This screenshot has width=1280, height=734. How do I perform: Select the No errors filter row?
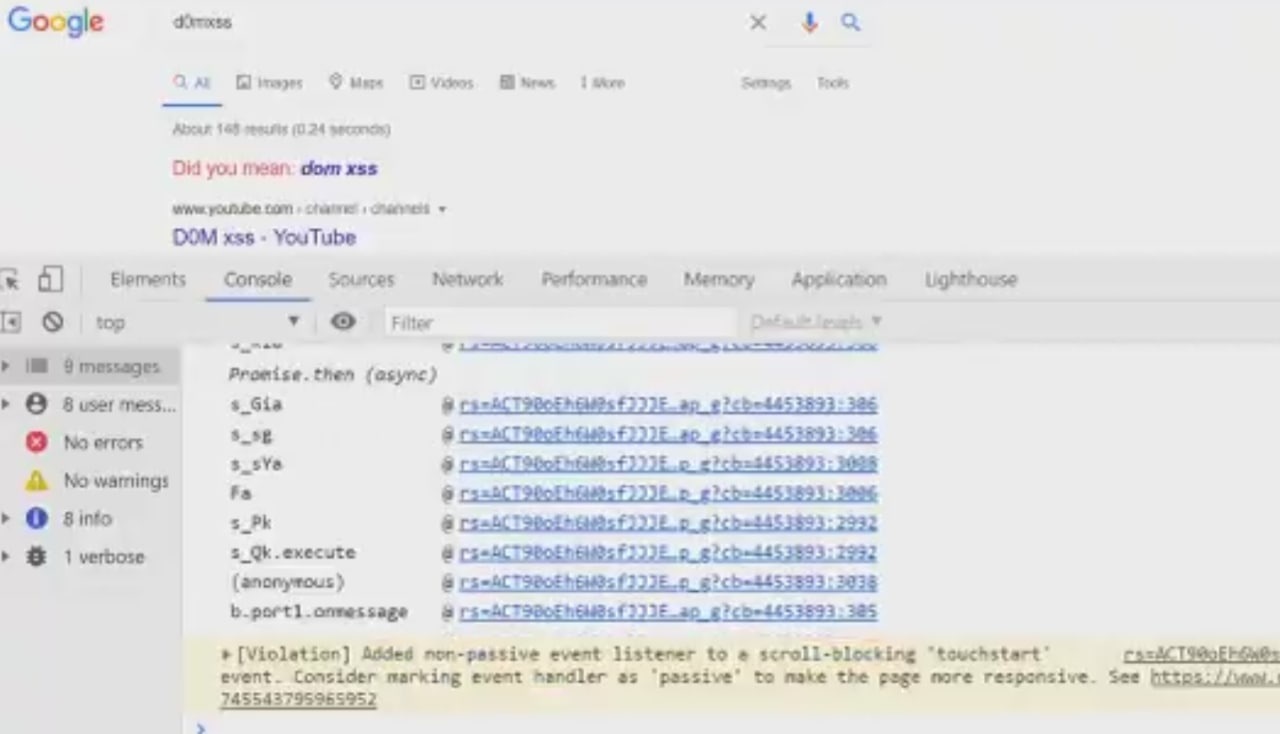click(x=91, y=442)
